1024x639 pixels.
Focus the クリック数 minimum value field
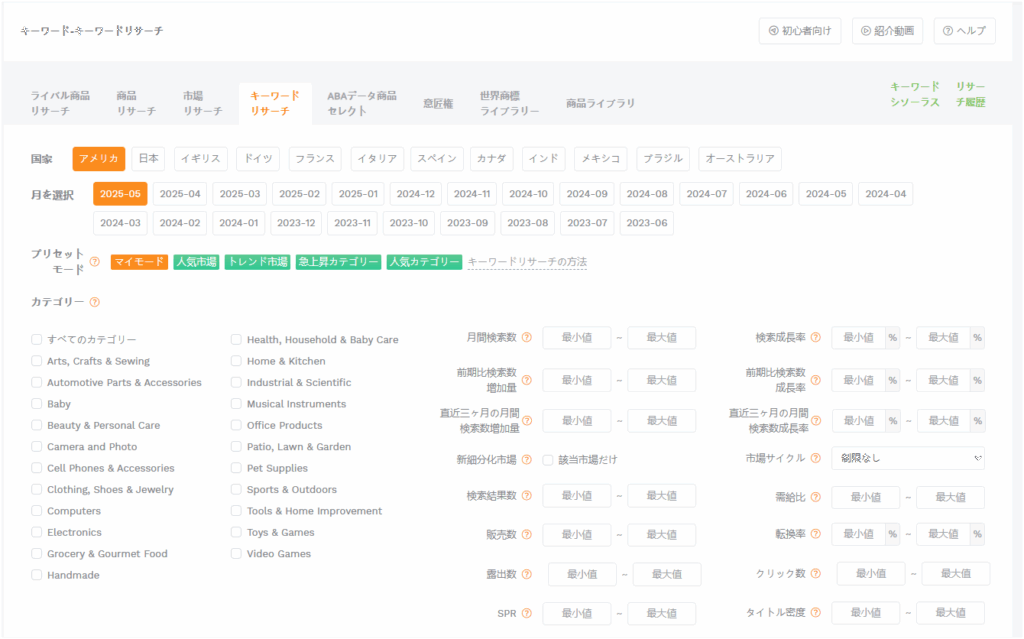tap(871, 574)
